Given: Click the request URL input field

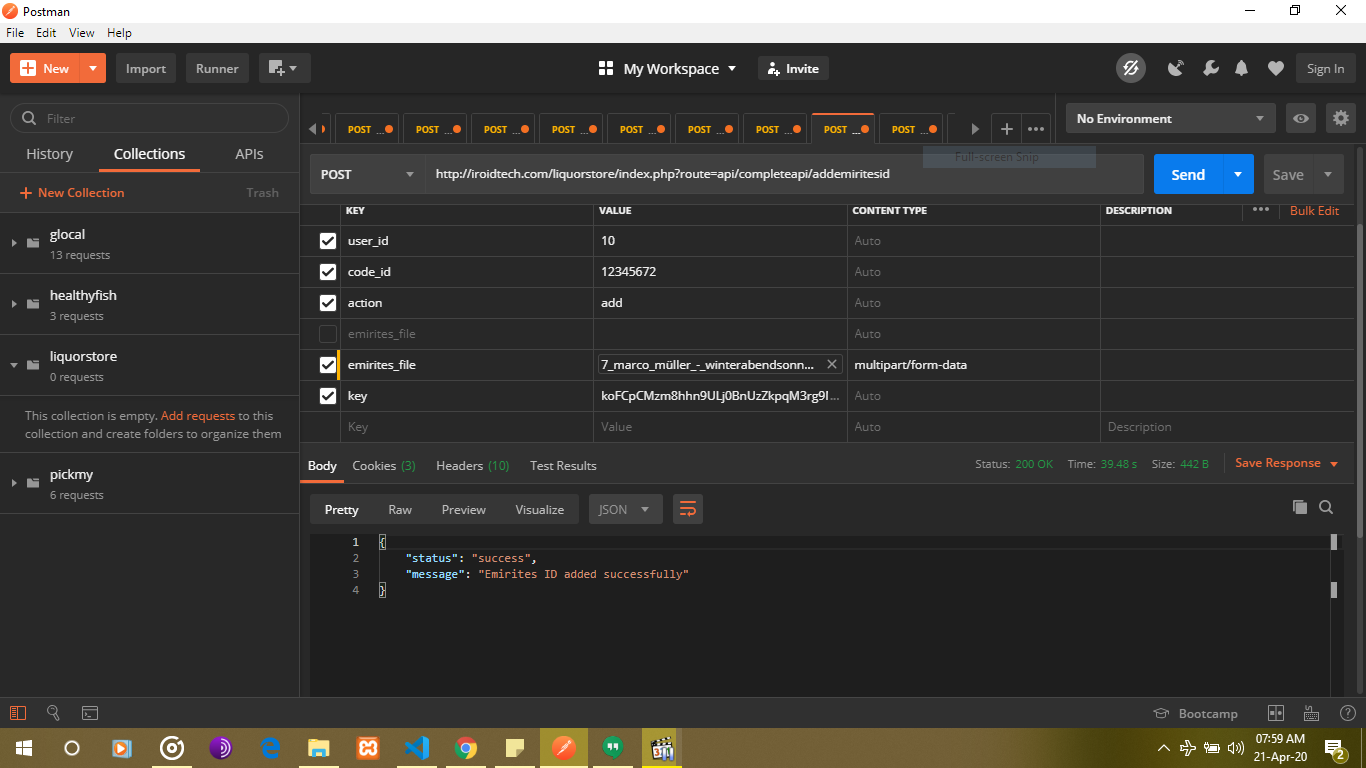Looking at the screenshot, I should (x=780, y=175).
